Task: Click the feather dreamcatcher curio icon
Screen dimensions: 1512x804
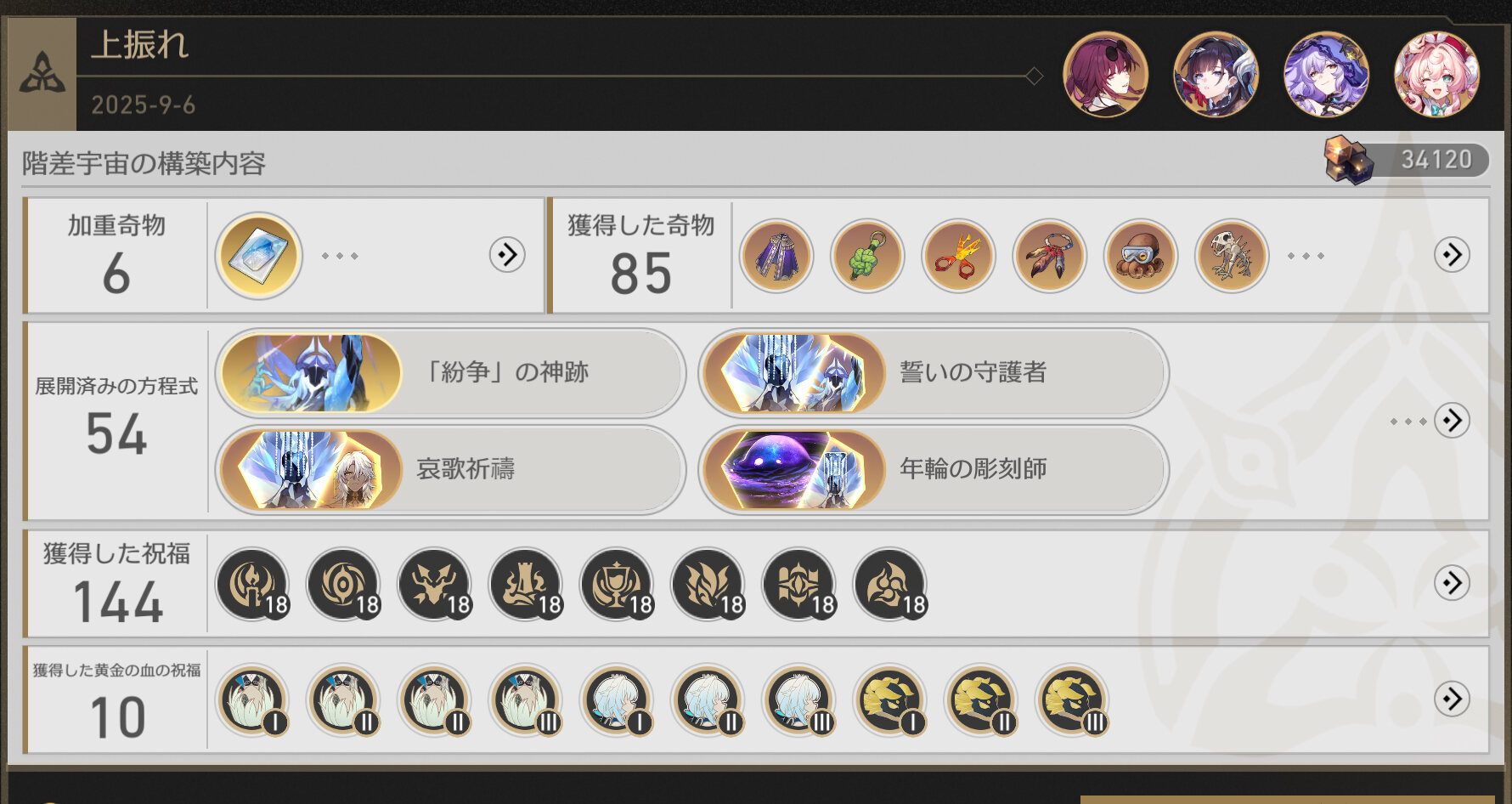Action: (x=1050, y=255)
